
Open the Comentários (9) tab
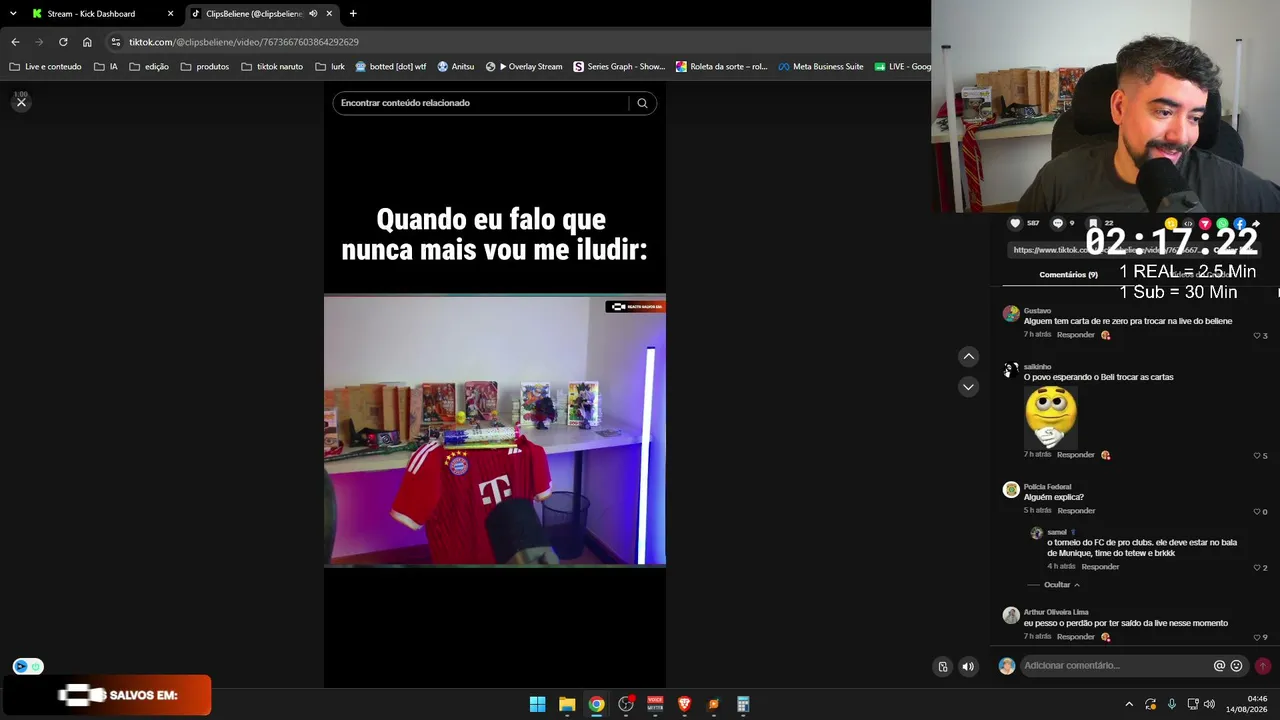[1068, 275]
